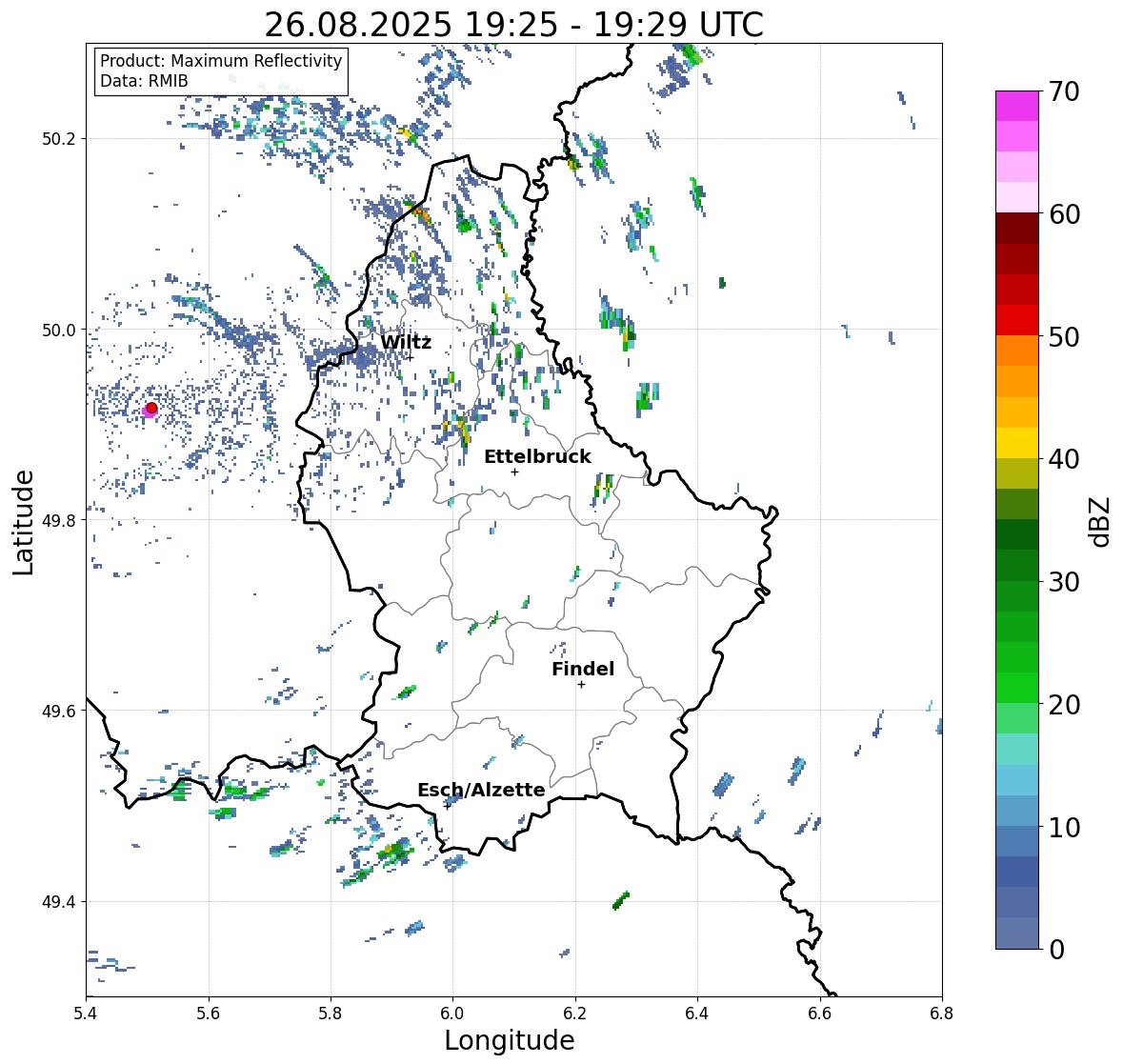Select the Findel city label

[x=582, y=669]
